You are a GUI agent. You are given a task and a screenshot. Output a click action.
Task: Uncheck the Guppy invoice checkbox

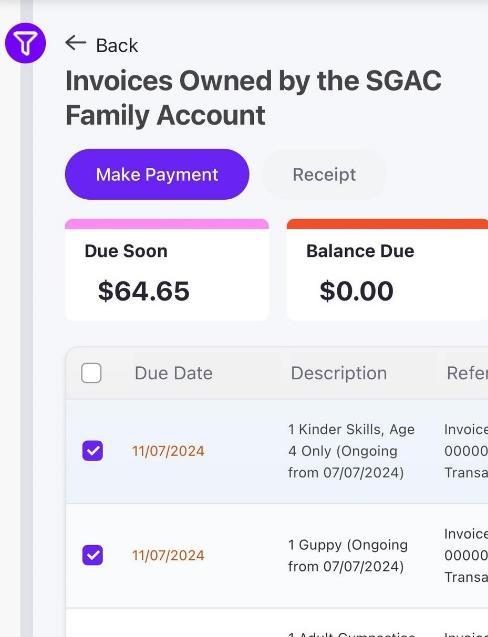click(x=93, y=555)
